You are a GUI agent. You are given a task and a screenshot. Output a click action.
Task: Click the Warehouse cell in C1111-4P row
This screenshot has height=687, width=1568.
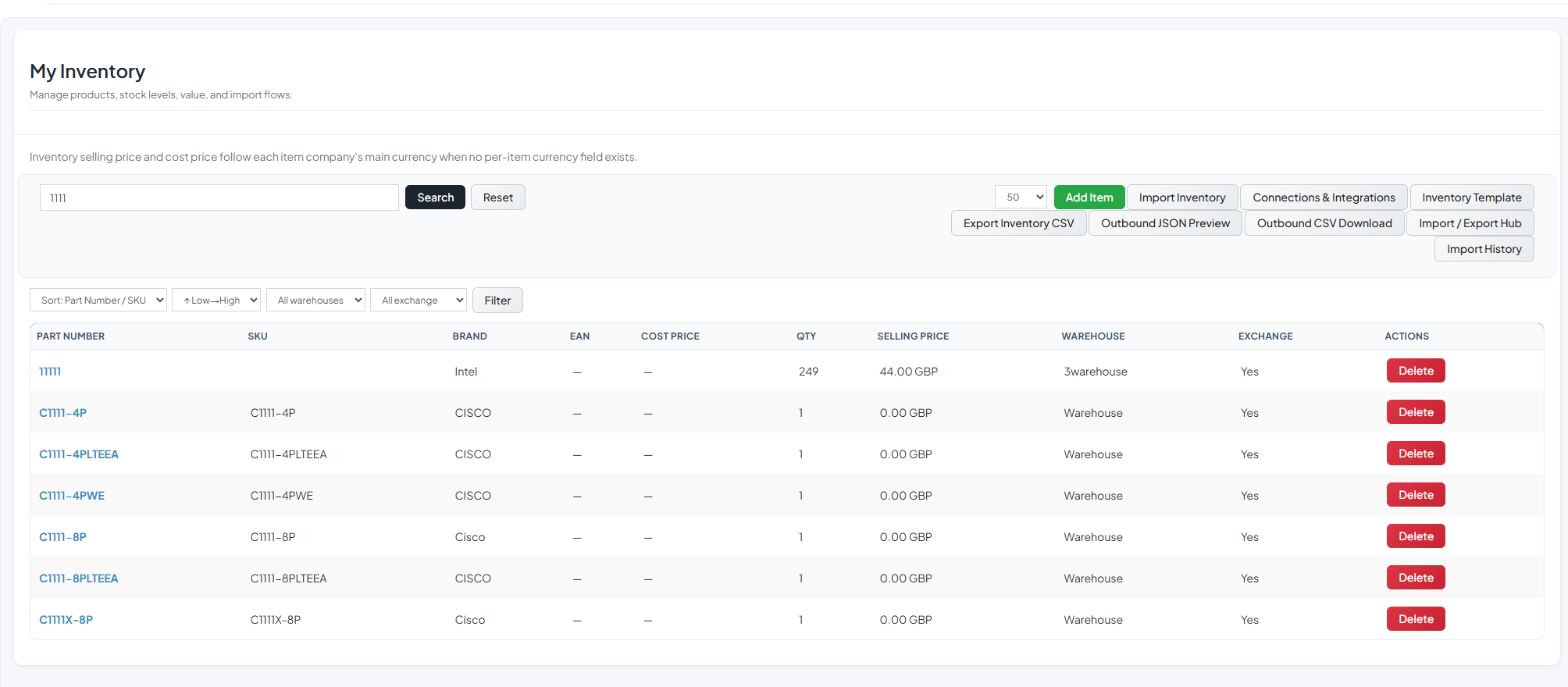[1093, 413]
